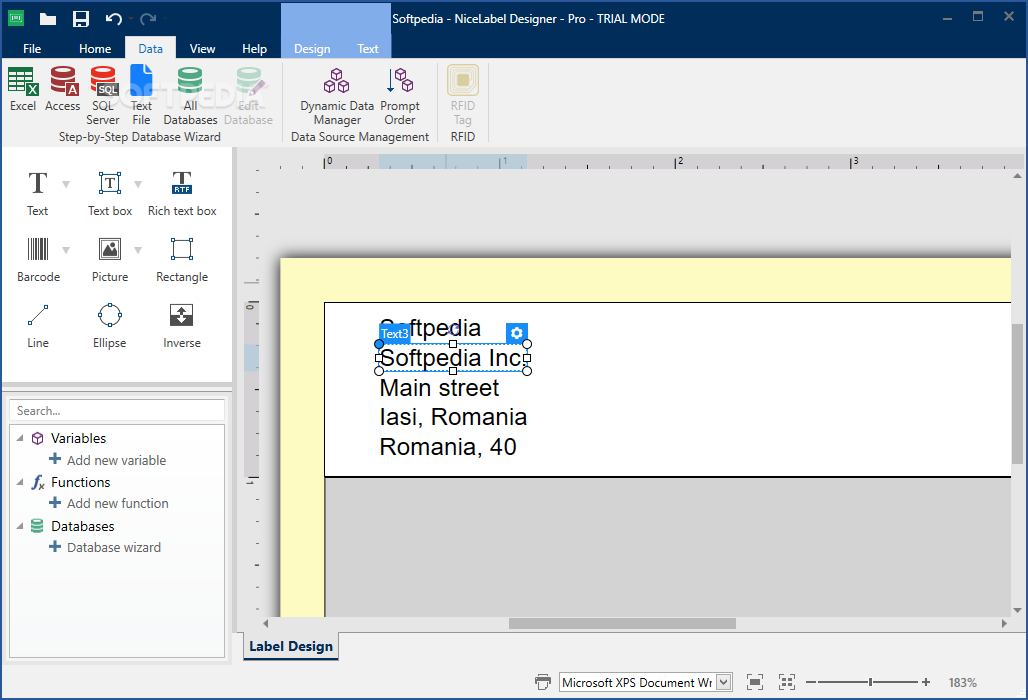Select the Rectangle shape tool
The height and width of the screenshot is (700, 1028).
tap(182, 259)
